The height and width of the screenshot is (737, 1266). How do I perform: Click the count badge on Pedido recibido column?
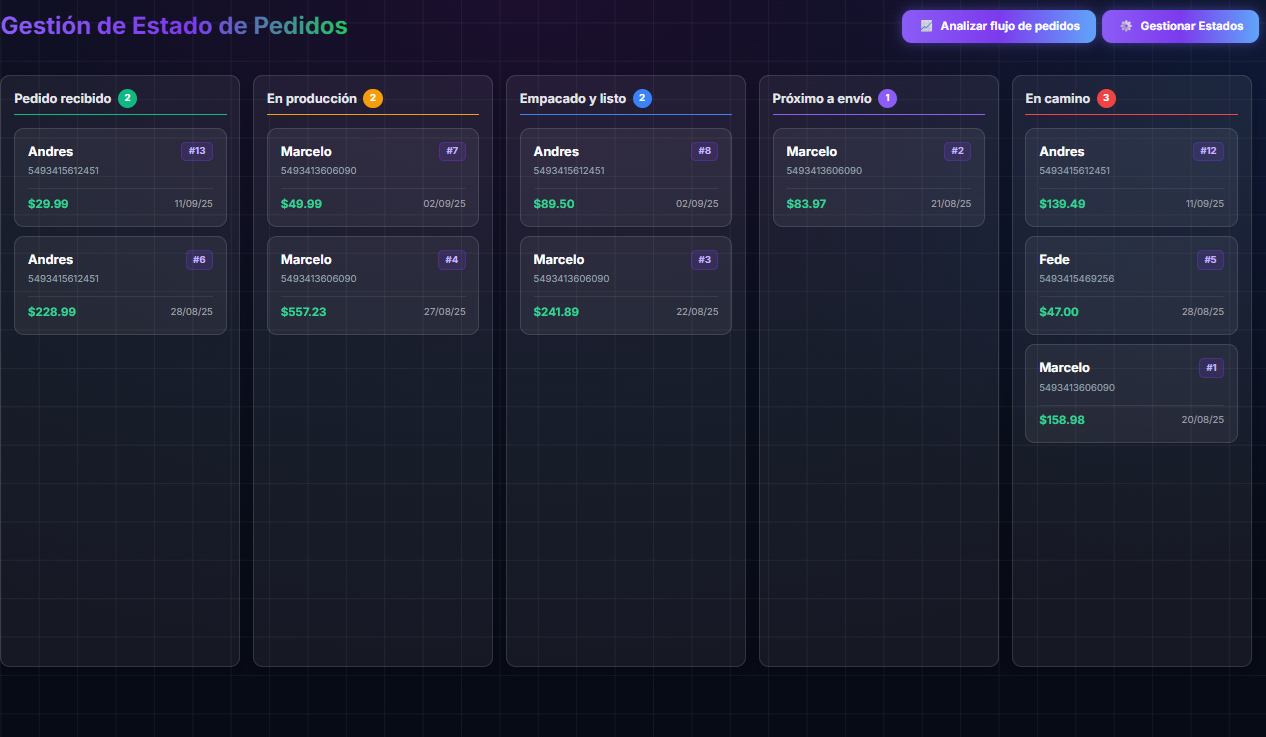tap(127, 99)
